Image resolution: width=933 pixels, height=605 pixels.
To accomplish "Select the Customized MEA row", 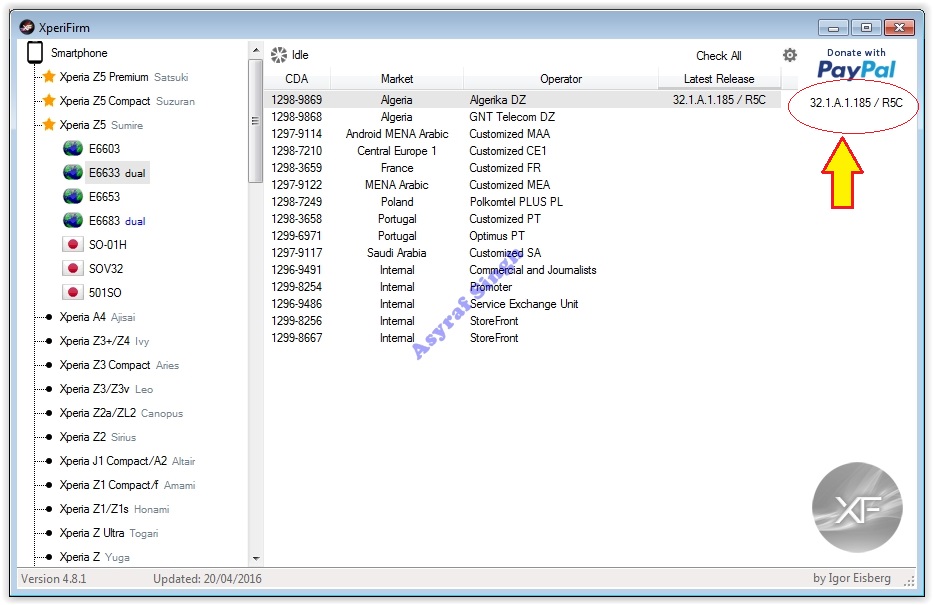I will click(522, 184).
